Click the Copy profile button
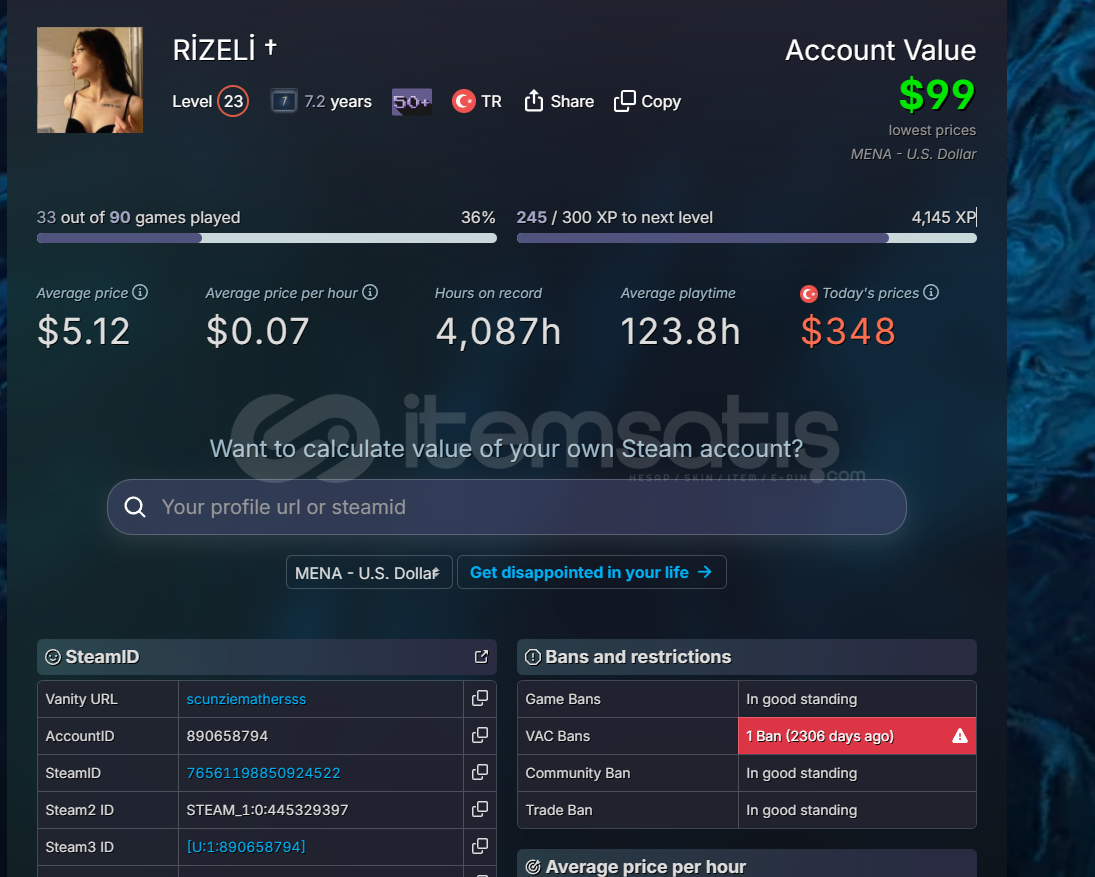The width and height of the screenshot is (1095, 877). pyautogui.click(x=647, y=101)
